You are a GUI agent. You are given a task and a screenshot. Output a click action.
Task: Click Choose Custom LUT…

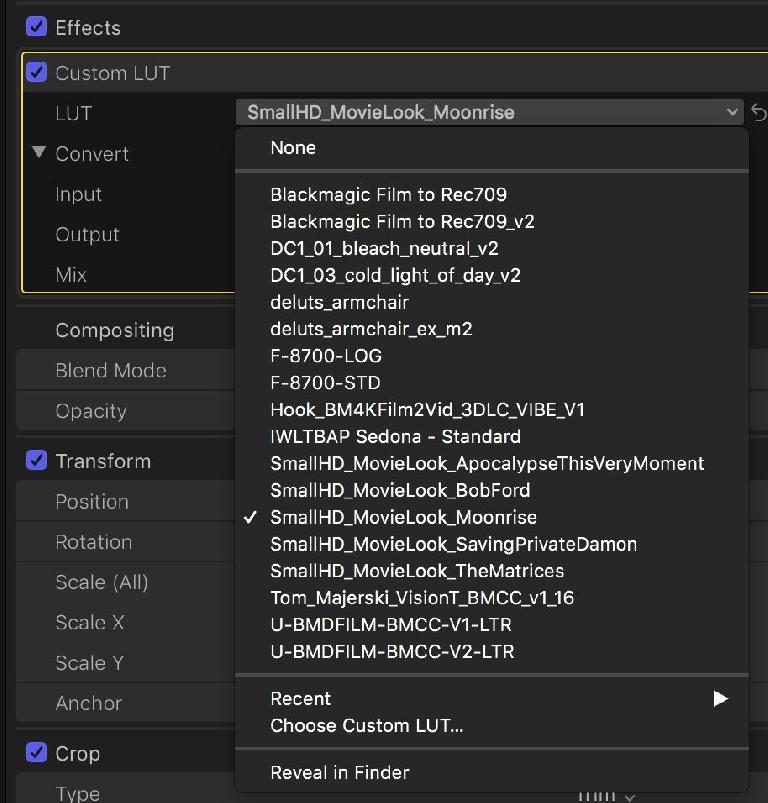coord(367,726)
